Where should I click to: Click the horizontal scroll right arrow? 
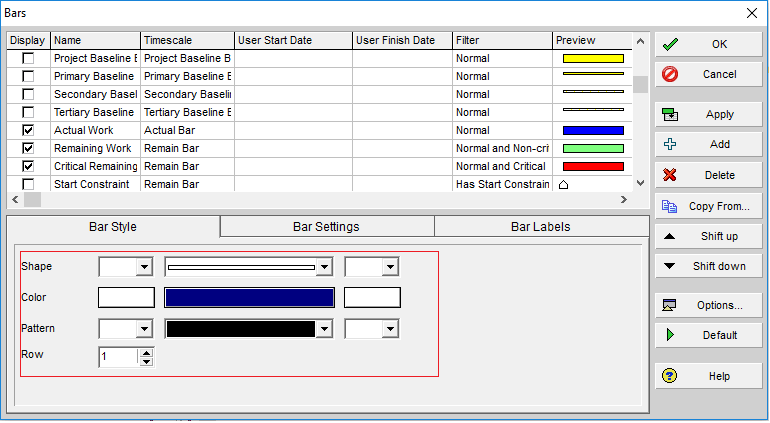624,199
